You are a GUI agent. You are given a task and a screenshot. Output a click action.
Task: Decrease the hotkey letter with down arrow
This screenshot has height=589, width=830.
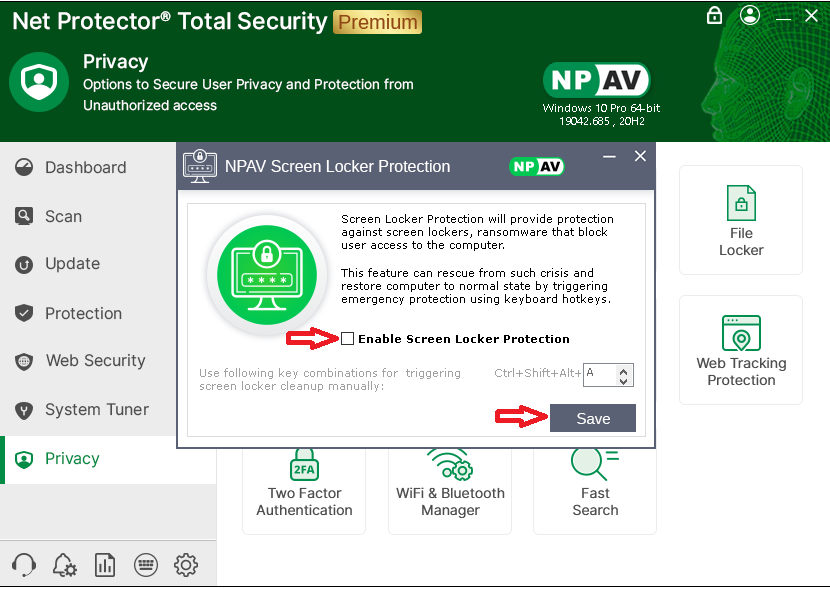pyautogui.click(x=624, y=381)
